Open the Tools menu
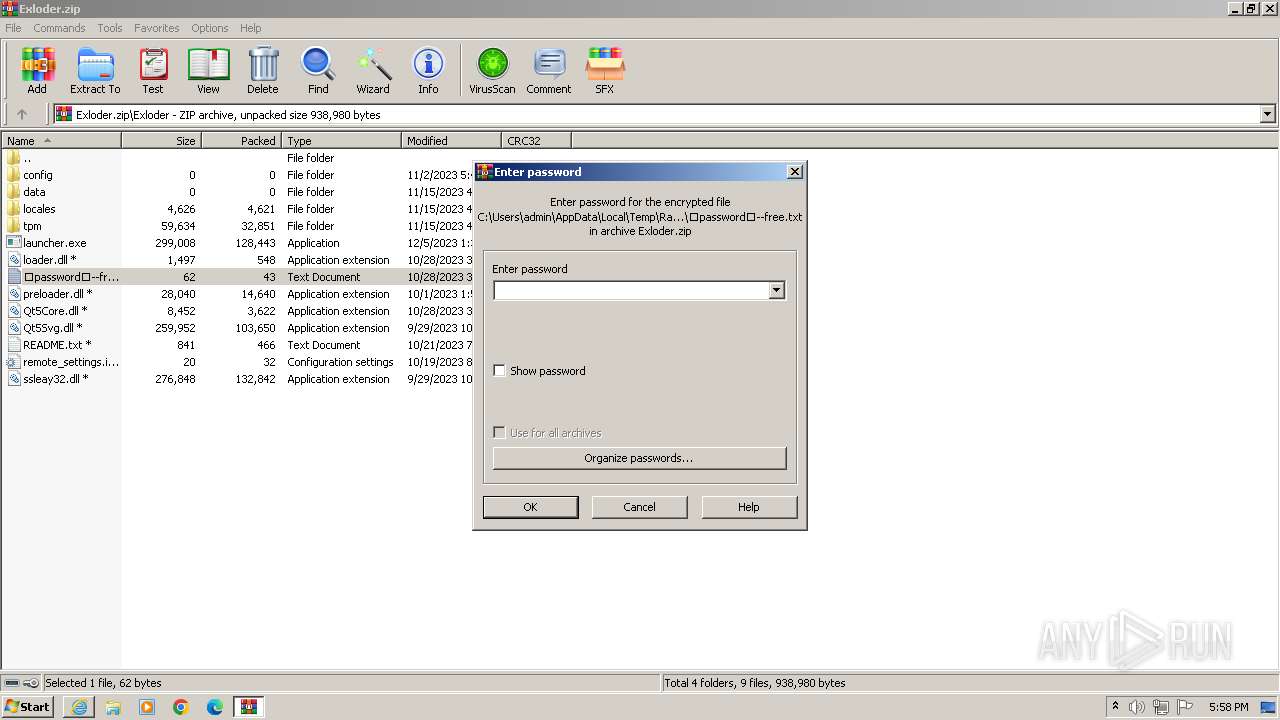The image size is (1280, 720). pos(110,28)
